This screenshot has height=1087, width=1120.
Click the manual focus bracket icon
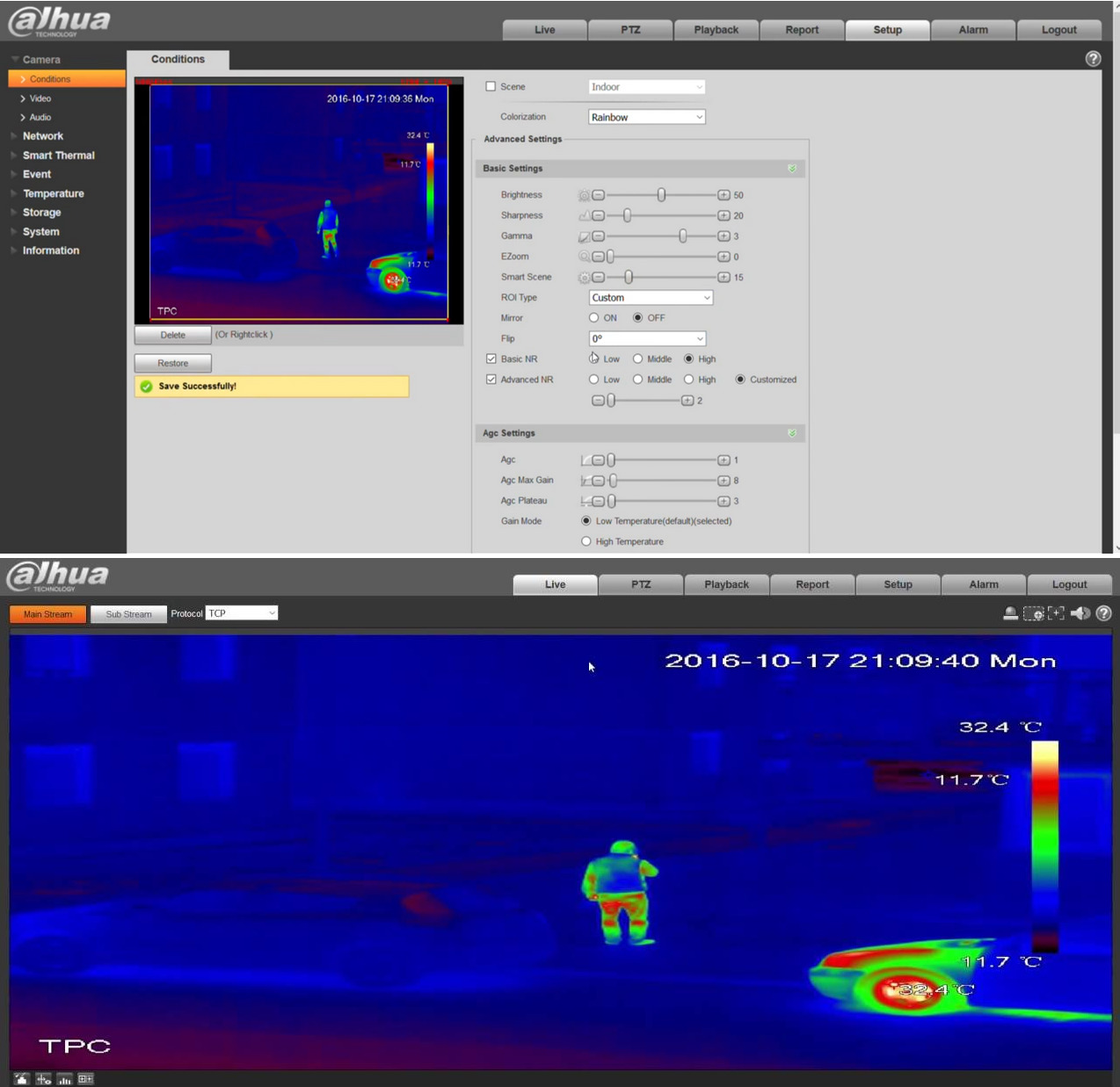[1056, 613]
